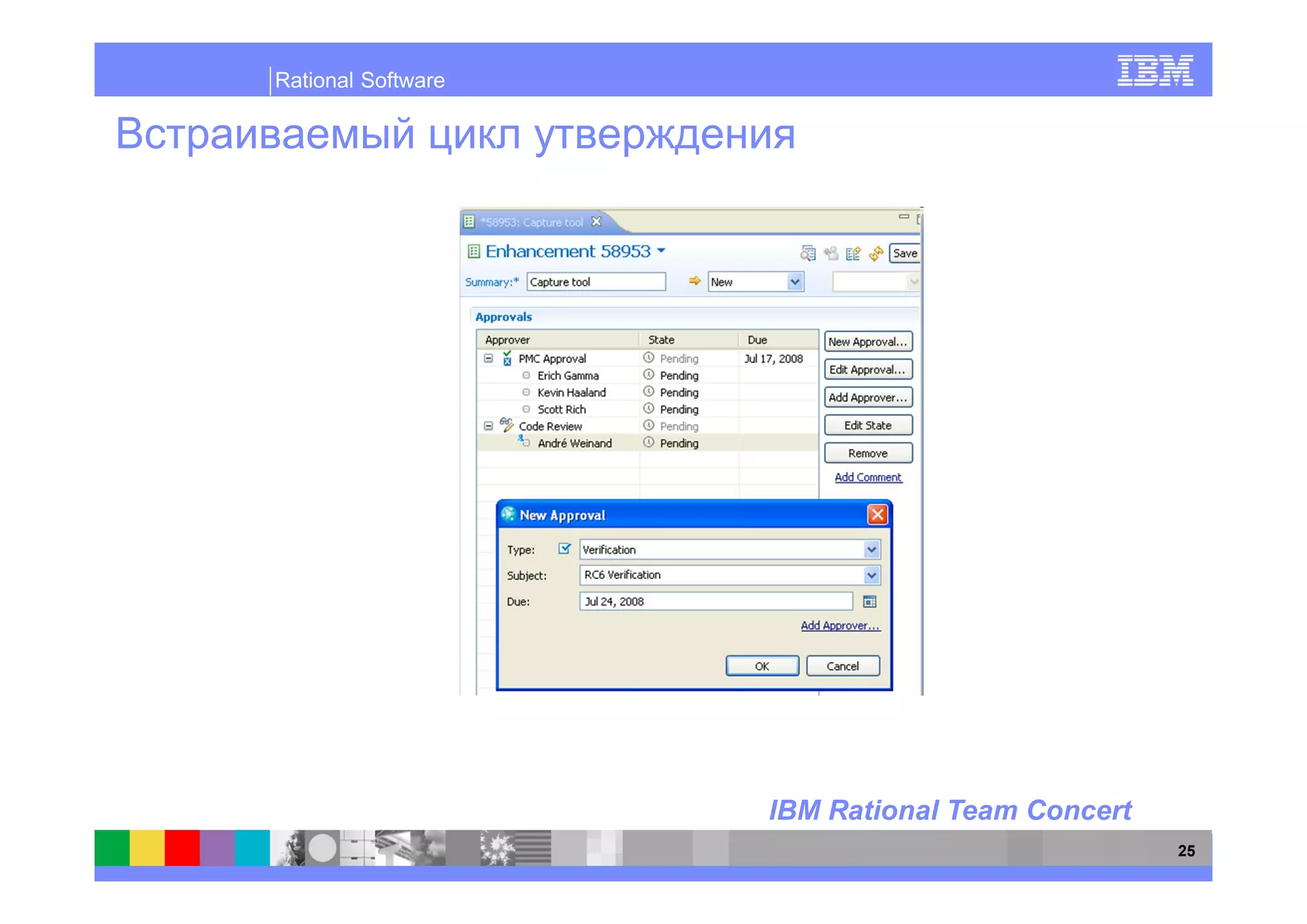Viewport: 1307px width, 924px height.
Task: Click the clock icon in André Weinand row
Action: coord(648,442)
